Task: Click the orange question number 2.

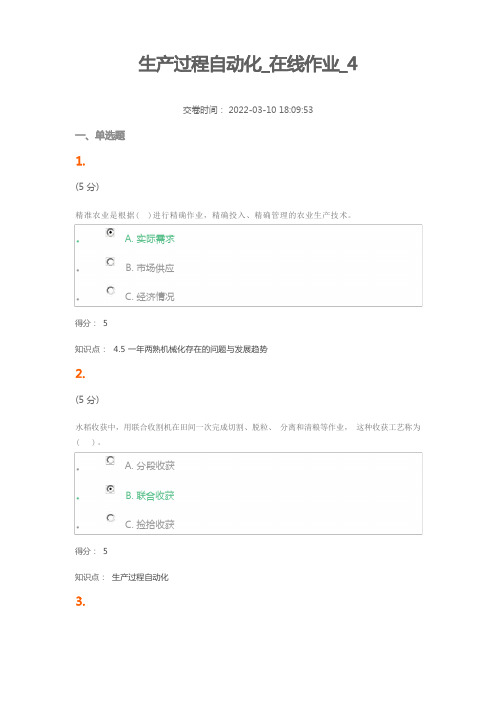Action: tap(80, 374)
